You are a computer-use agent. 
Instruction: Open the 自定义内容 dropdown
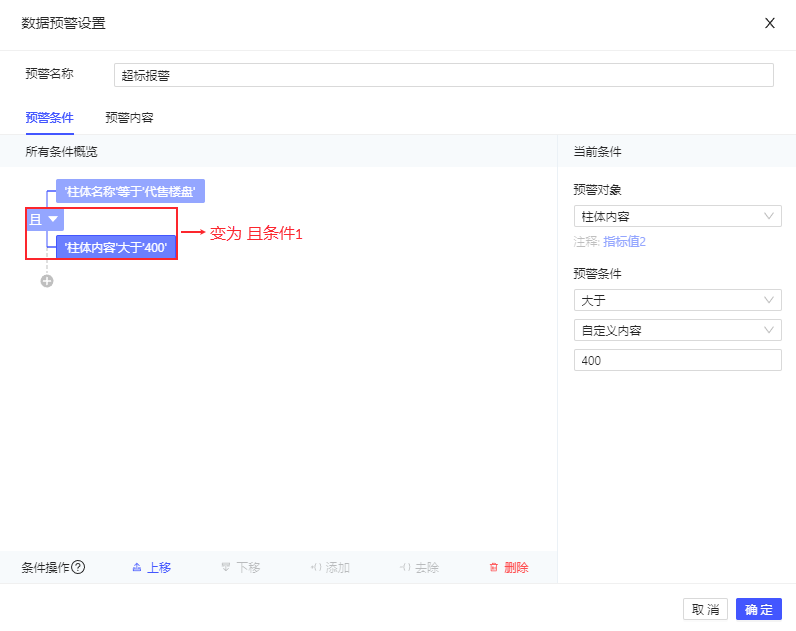click(x=677, y=330)
